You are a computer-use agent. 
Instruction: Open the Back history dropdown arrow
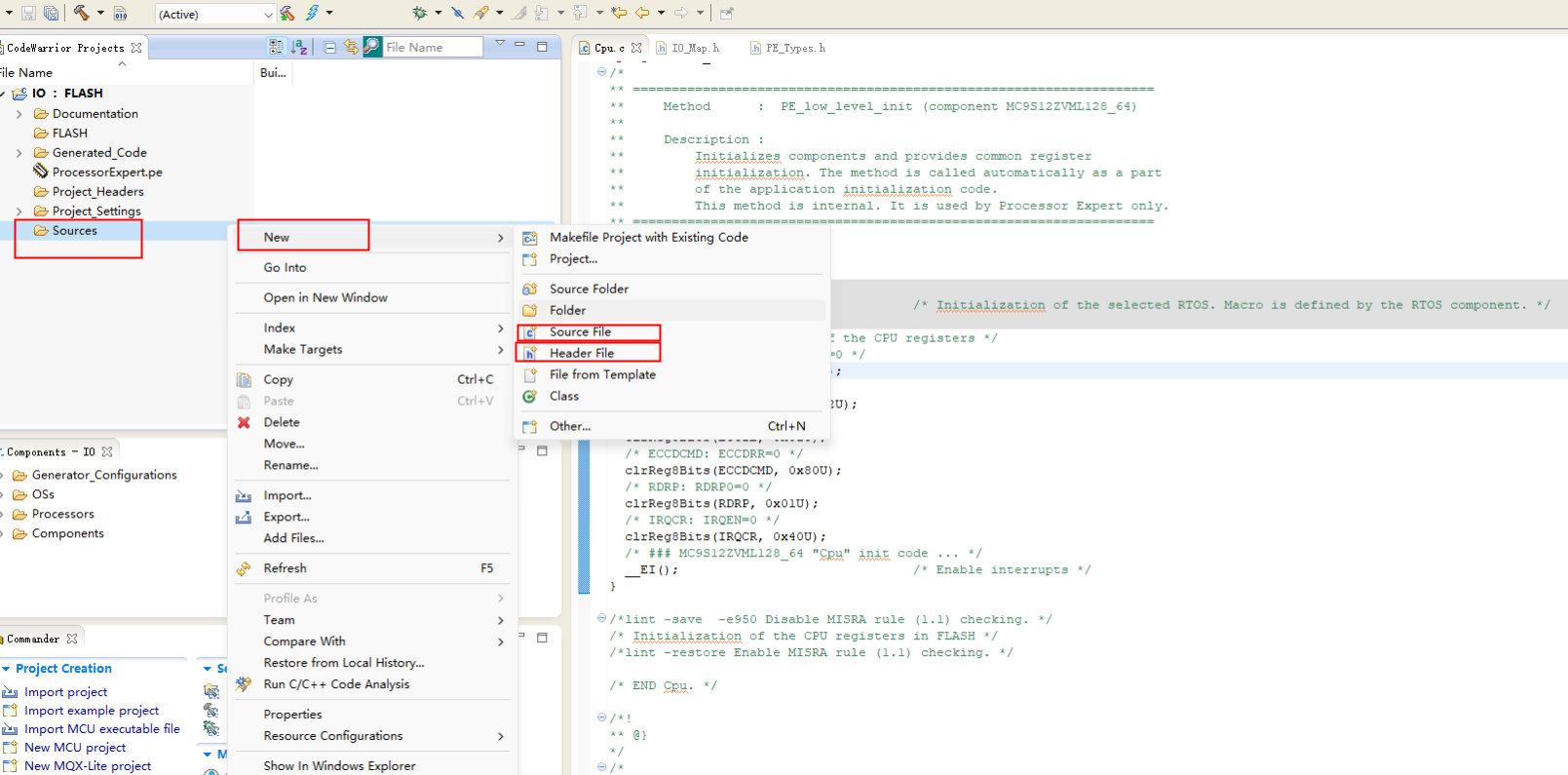[661, 13]
